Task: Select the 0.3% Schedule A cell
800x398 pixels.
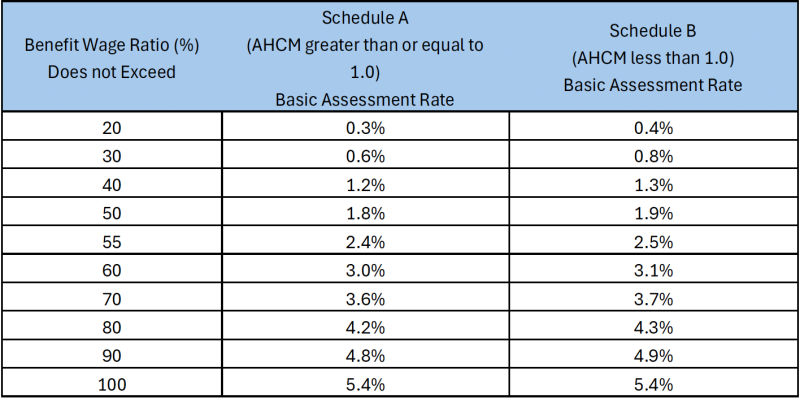Action: click(365, 127)
